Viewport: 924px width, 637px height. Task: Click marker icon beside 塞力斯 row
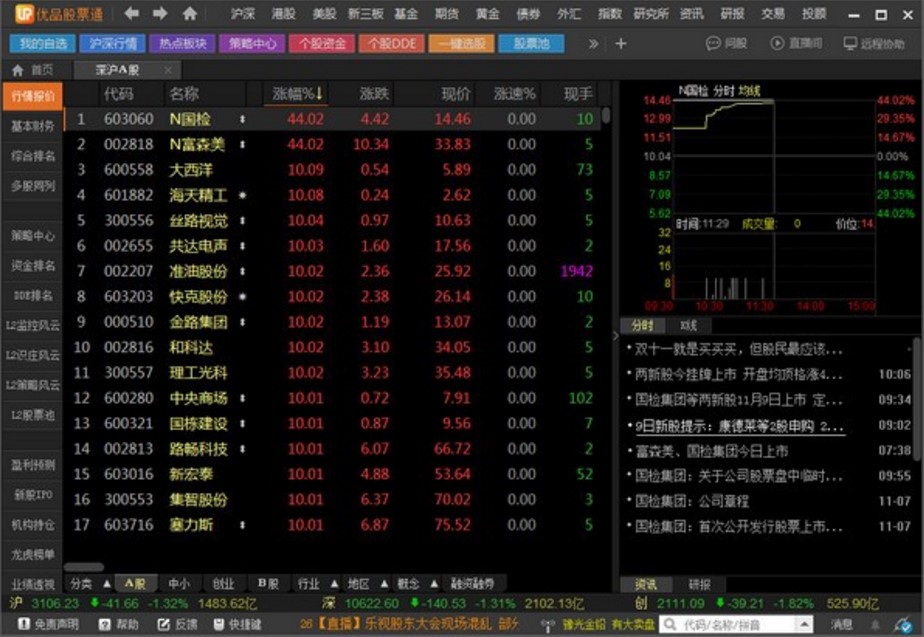242,525
